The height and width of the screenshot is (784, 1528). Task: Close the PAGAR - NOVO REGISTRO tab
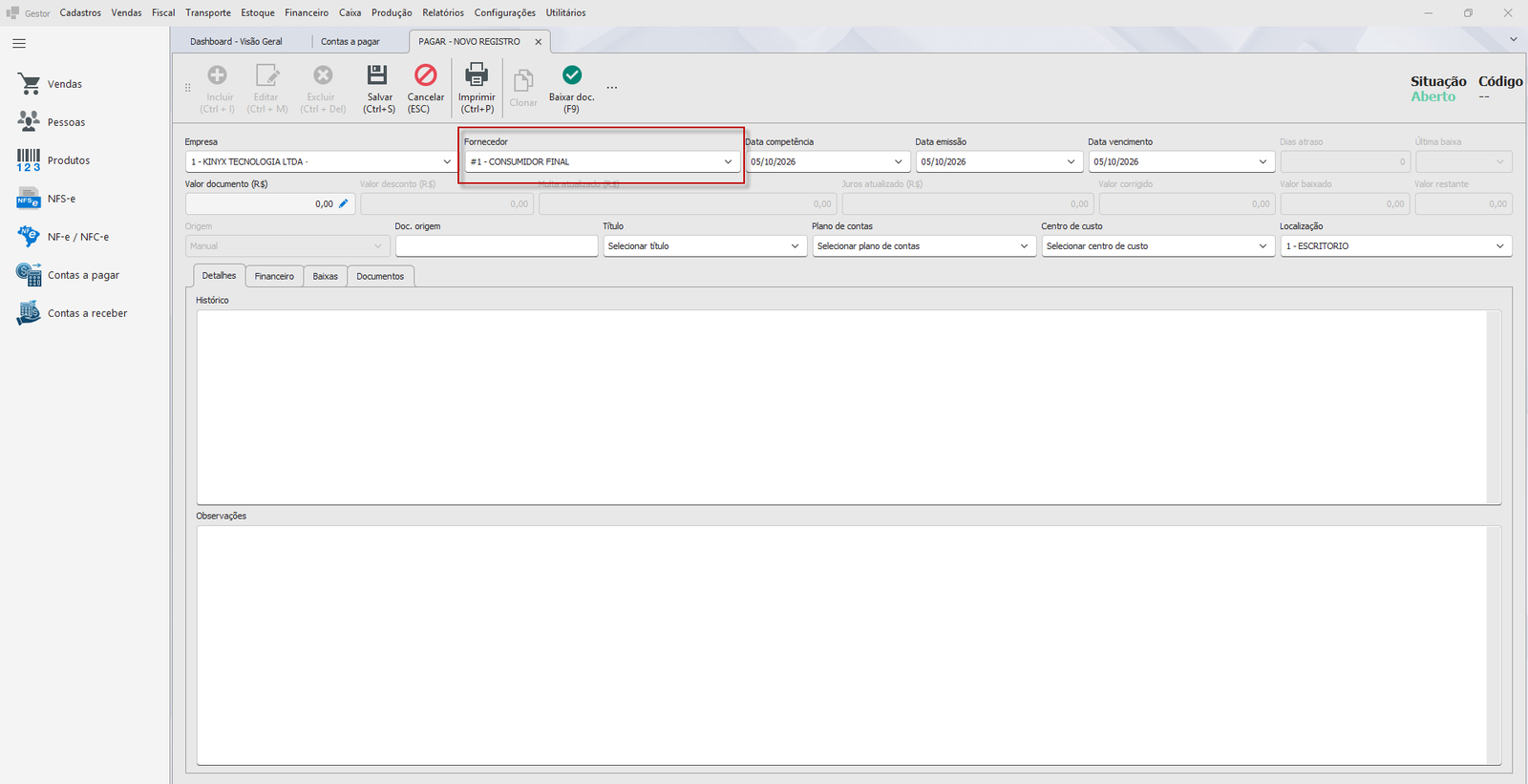(539, 42)
